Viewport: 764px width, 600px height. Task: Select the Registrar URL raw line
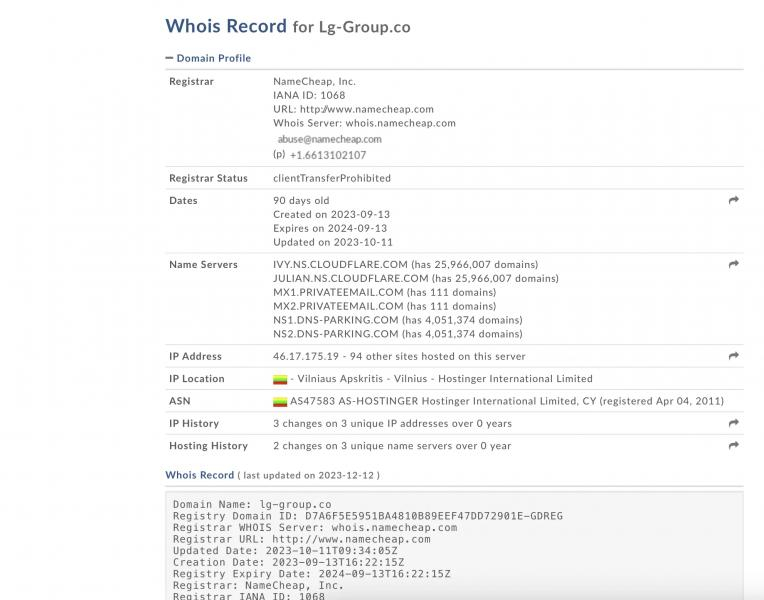click(302, 540)
